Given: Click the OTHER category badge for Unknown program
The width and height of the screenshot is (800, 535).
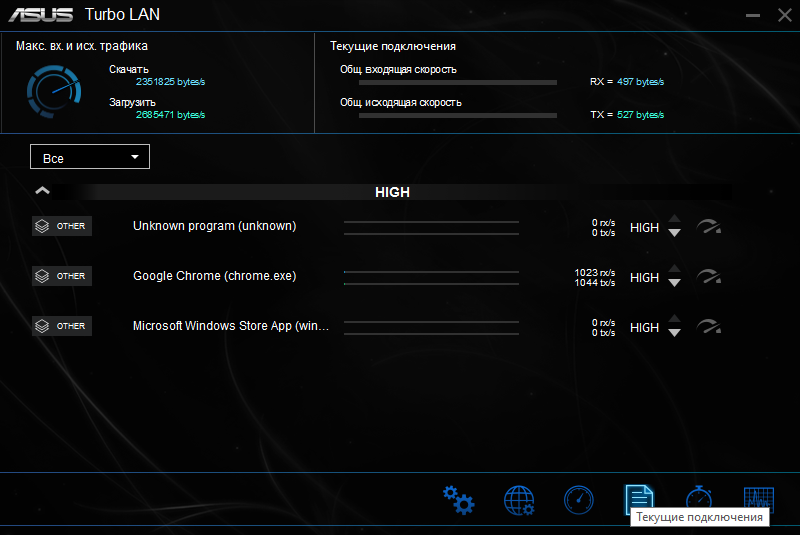Looking at the screenshot, I should tap(62, 226).
